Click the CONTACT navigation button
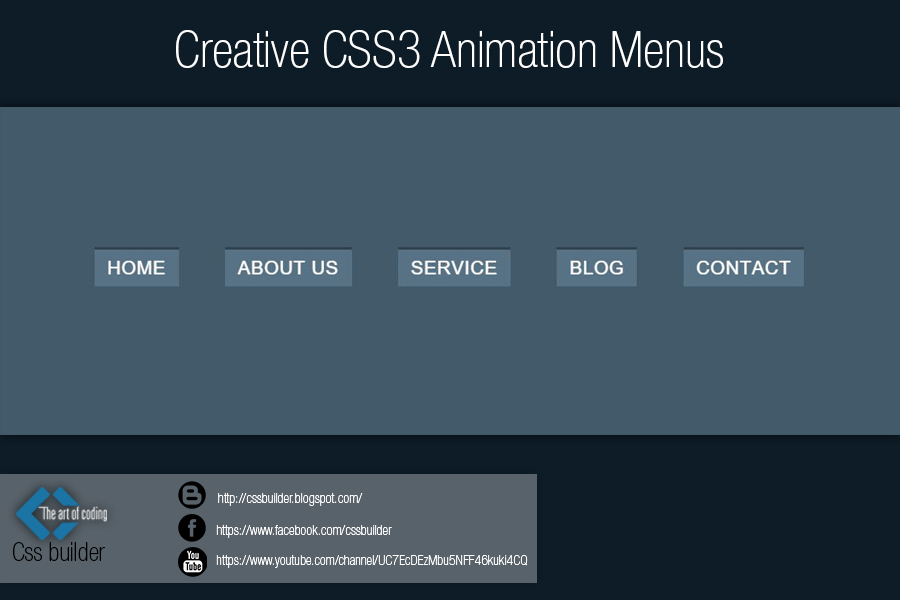 pos(743,267)
